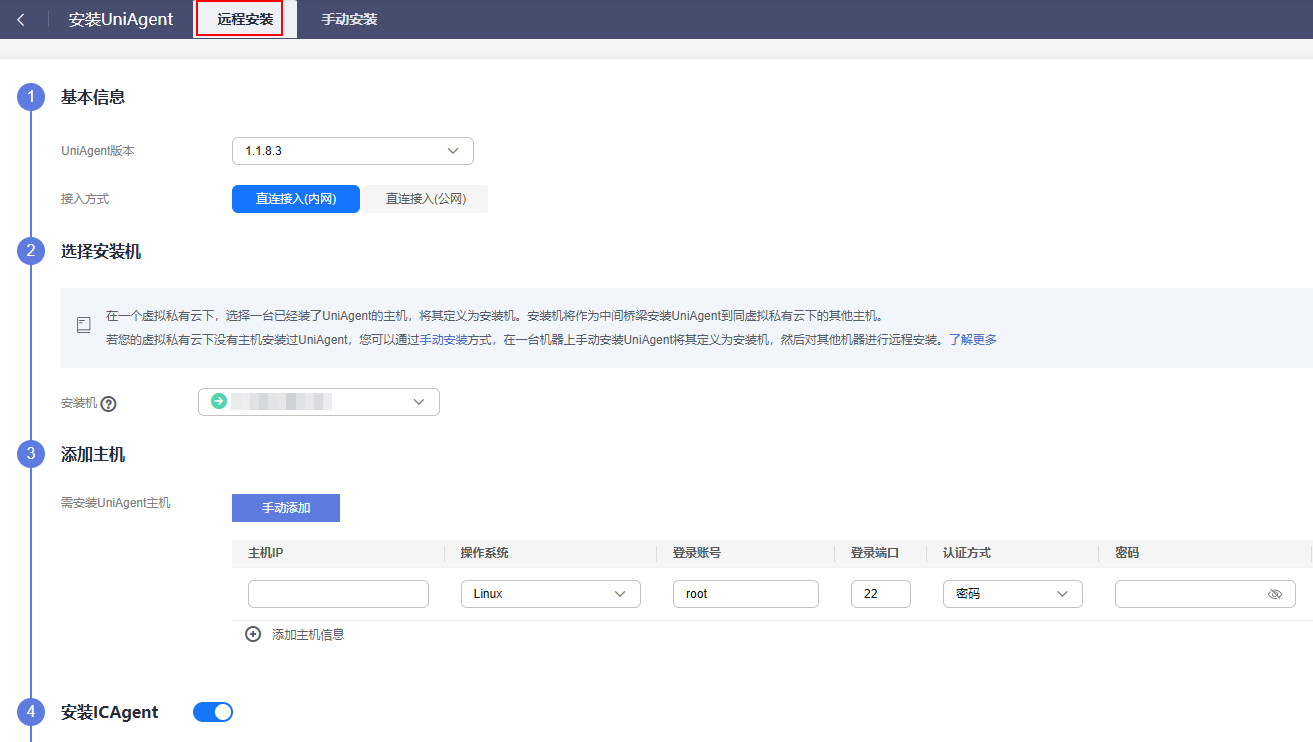This screenshot has height=742, width=1313.
Task: Toggle the 安装ICAgent switch
Action: tap(213, 712)
